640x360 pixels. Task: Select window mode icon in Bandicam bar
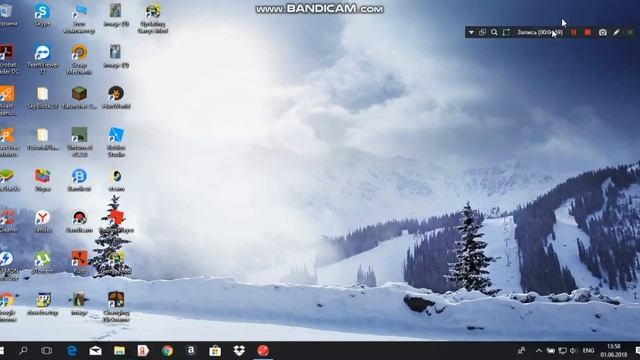click(x=482, y=32)
